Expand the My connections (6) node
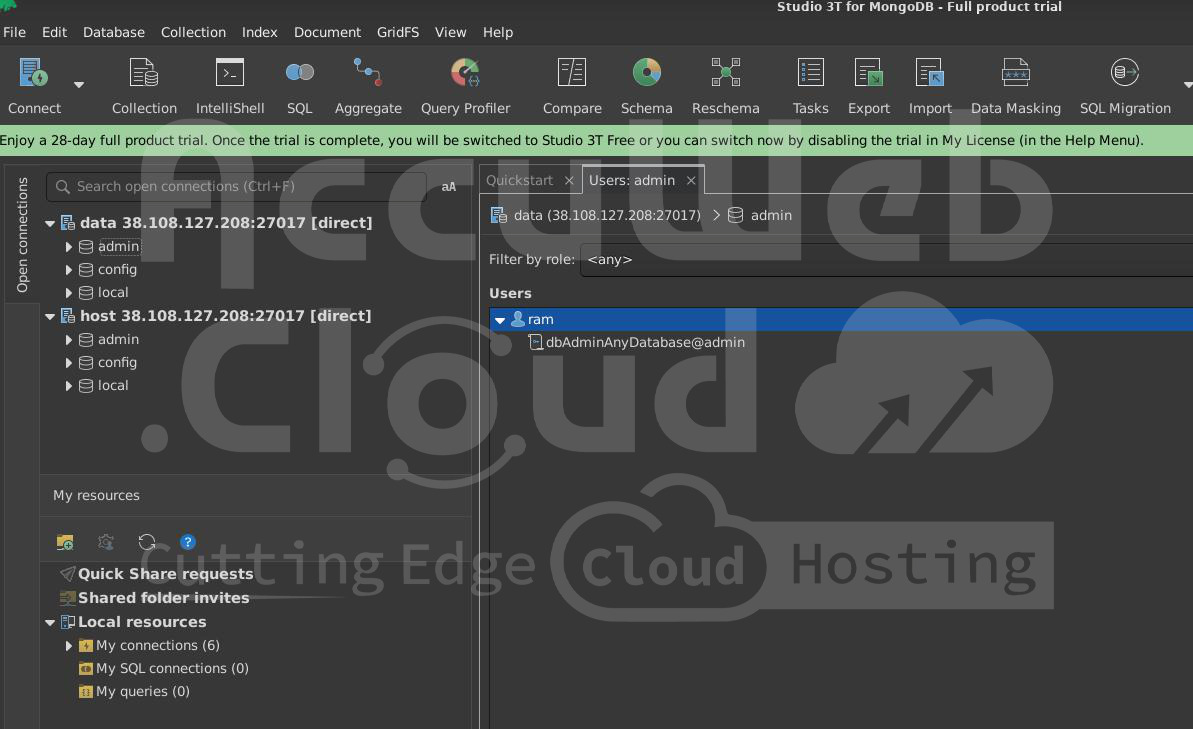 69,646
